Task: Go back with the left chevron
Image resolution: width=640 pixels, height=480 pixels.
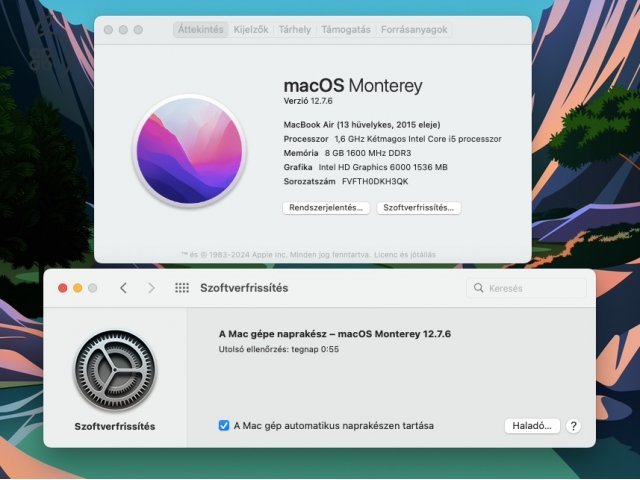Action: point(124,288)
